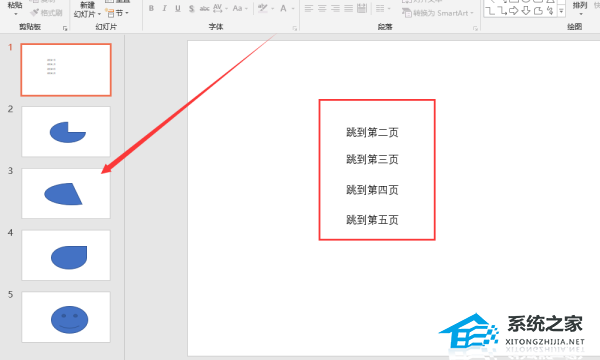Align text left in paragraph group

coord(309,8)
